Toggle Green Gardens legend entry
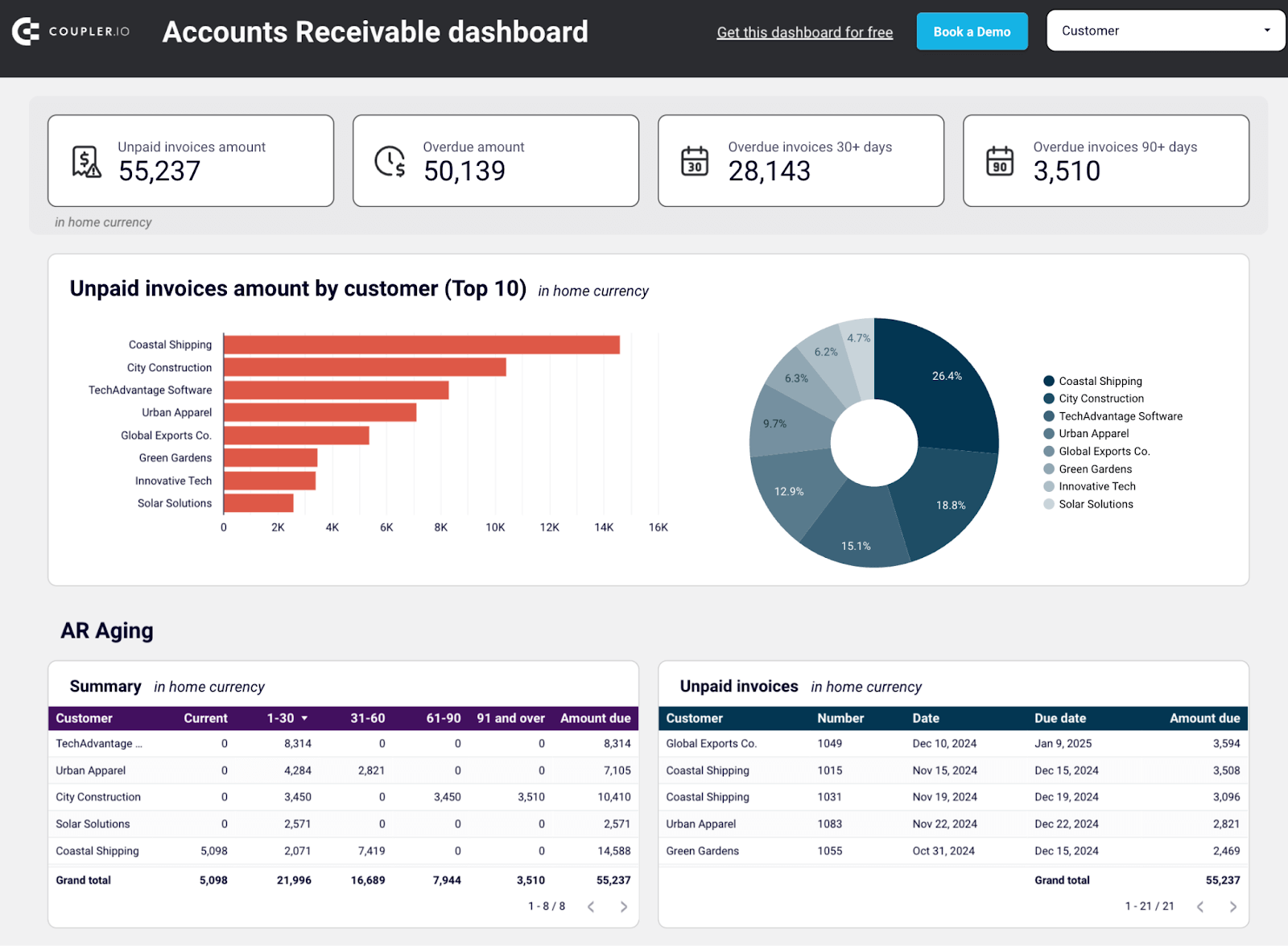Image resolution: width=1288 pixels, height=946 pixels. (1095, 469)
